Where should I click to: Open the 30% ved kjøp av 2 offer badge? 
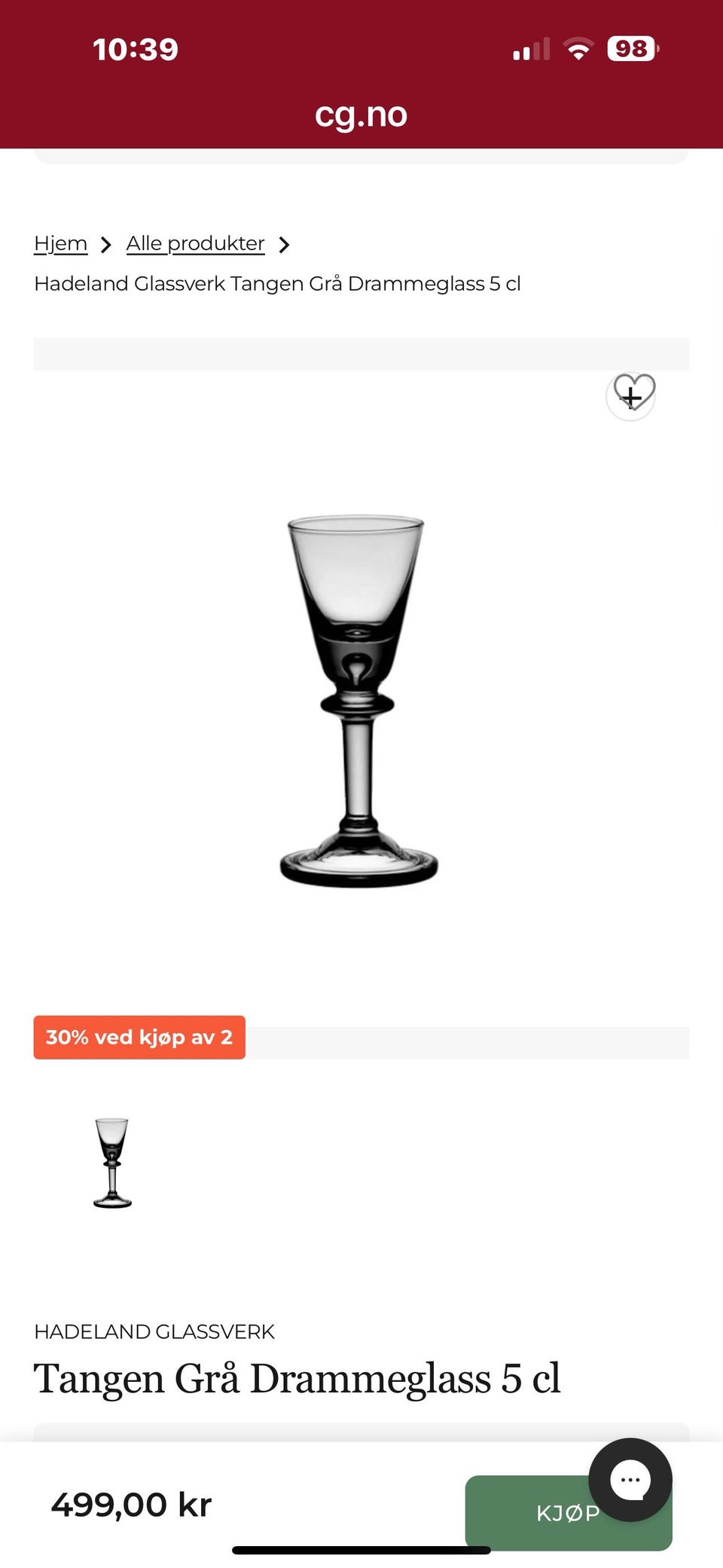(139, 1037)
